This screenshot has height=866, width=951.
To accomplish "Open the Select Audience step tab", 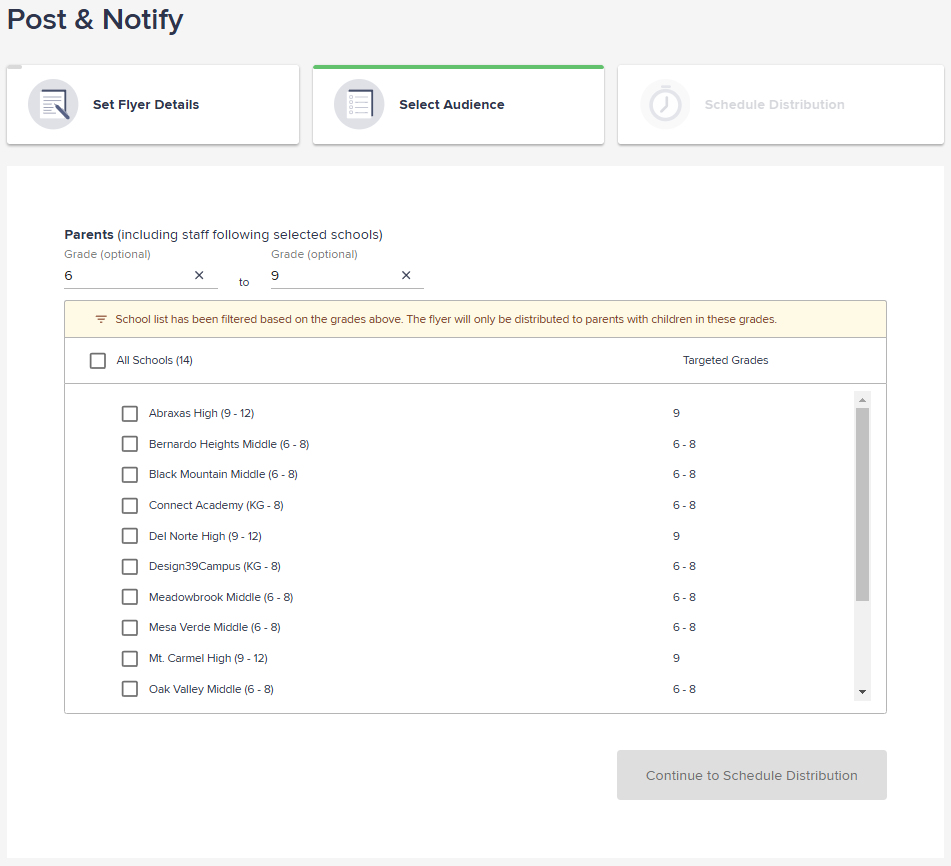I will [x=459, y=105].
